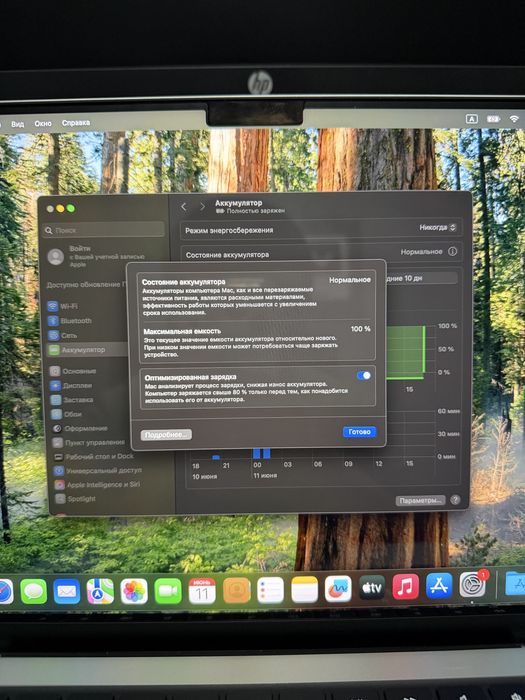Image resolution: width=525 pixels, height=700 pixels.
Task: Select Основные in the settings sidebar
Action: pos(73,371)
